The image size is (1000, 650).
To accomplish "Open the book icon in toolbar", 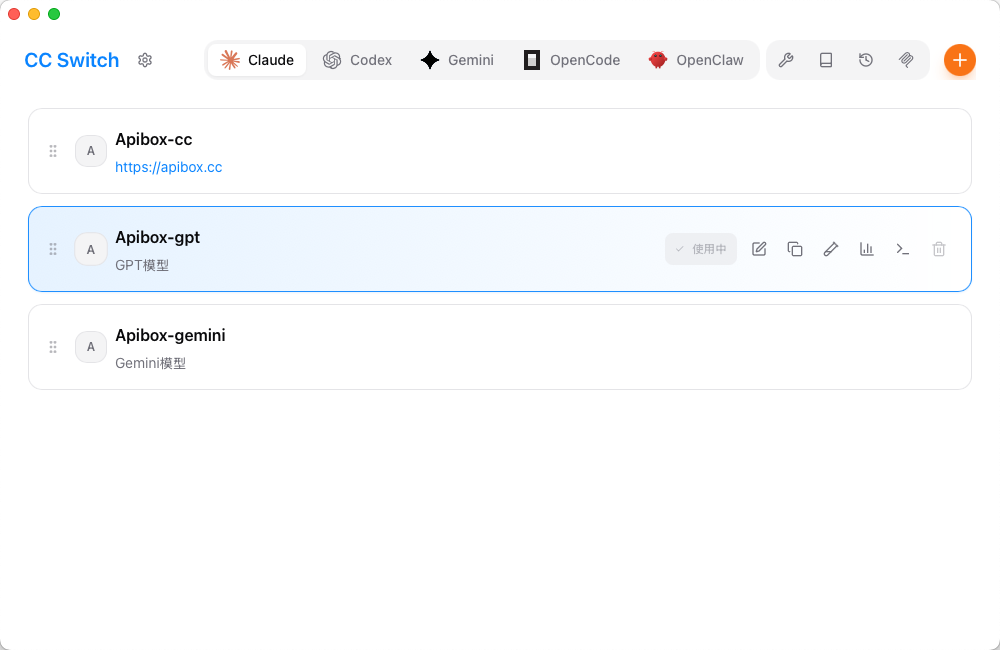I will point(826,60).
